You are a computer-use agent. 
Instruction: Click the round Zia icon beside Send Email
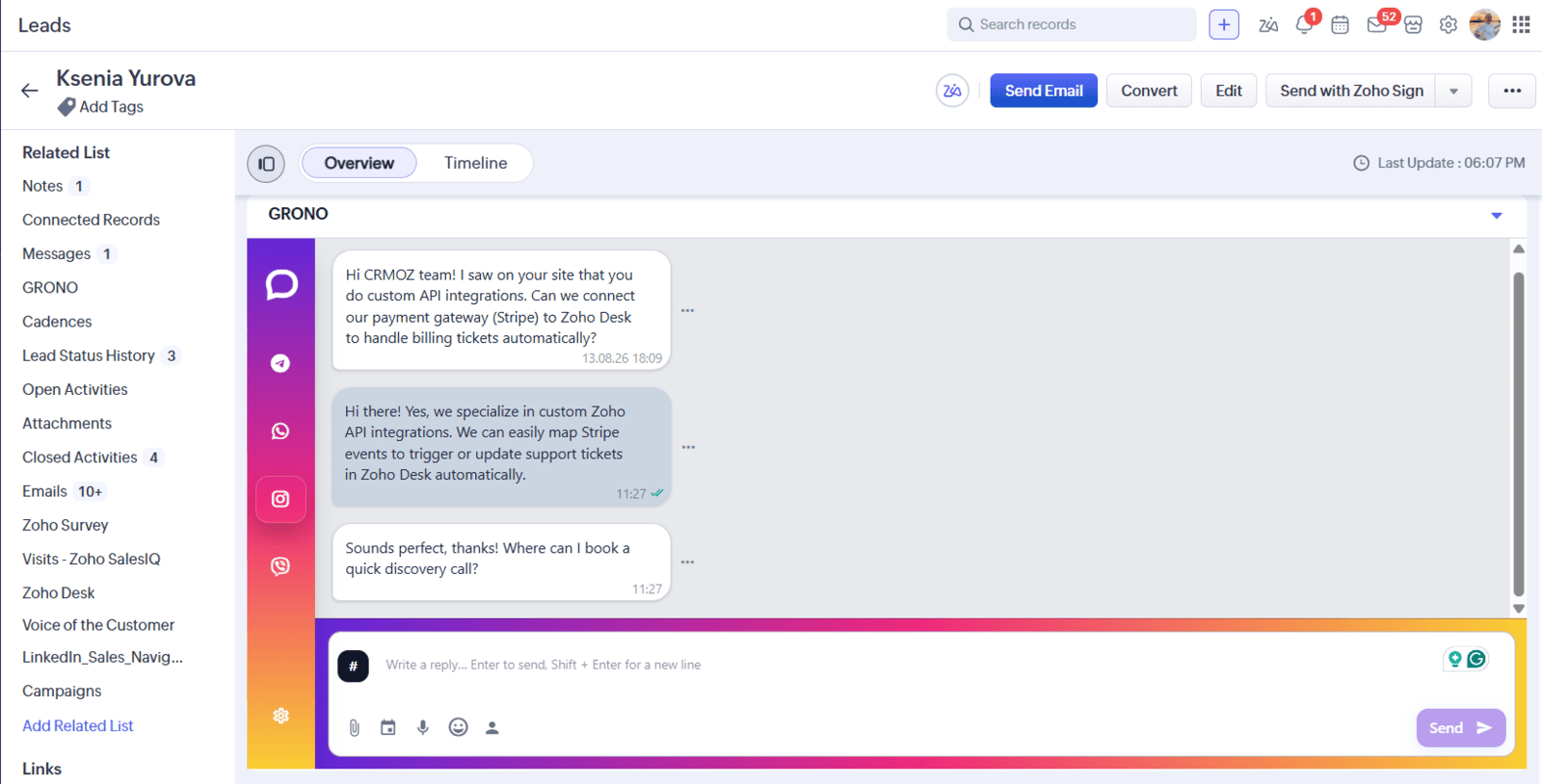tap(952, 91)
